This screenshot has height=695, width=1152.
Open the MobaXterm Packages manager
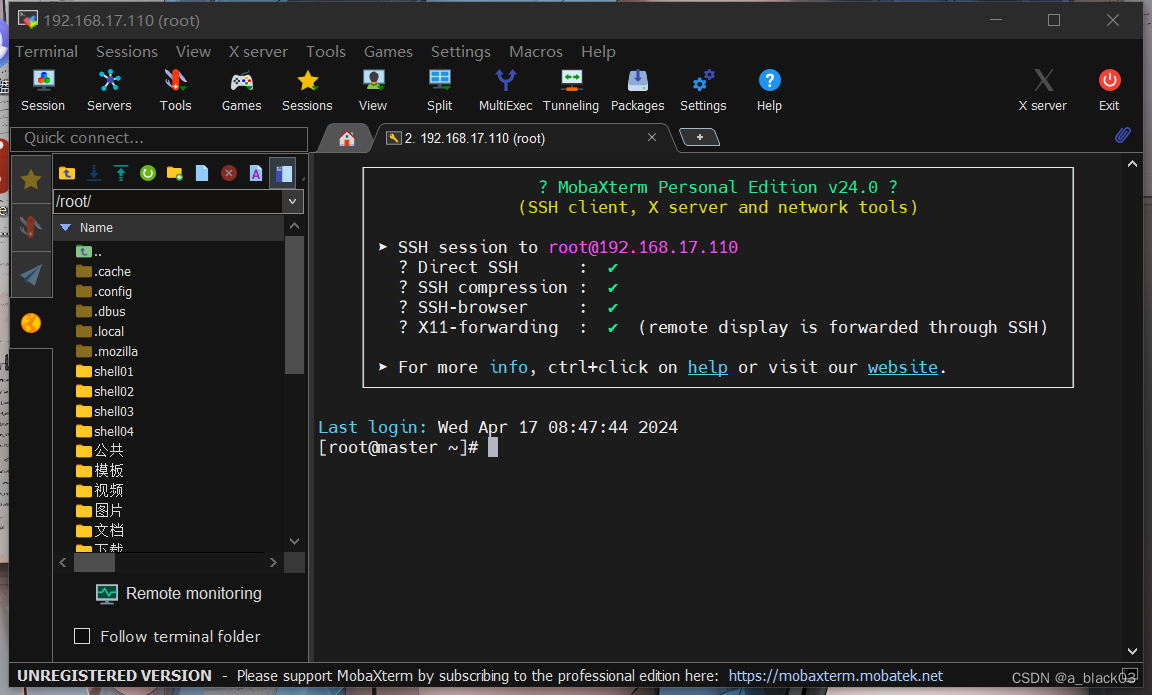[x=637, y=90]
